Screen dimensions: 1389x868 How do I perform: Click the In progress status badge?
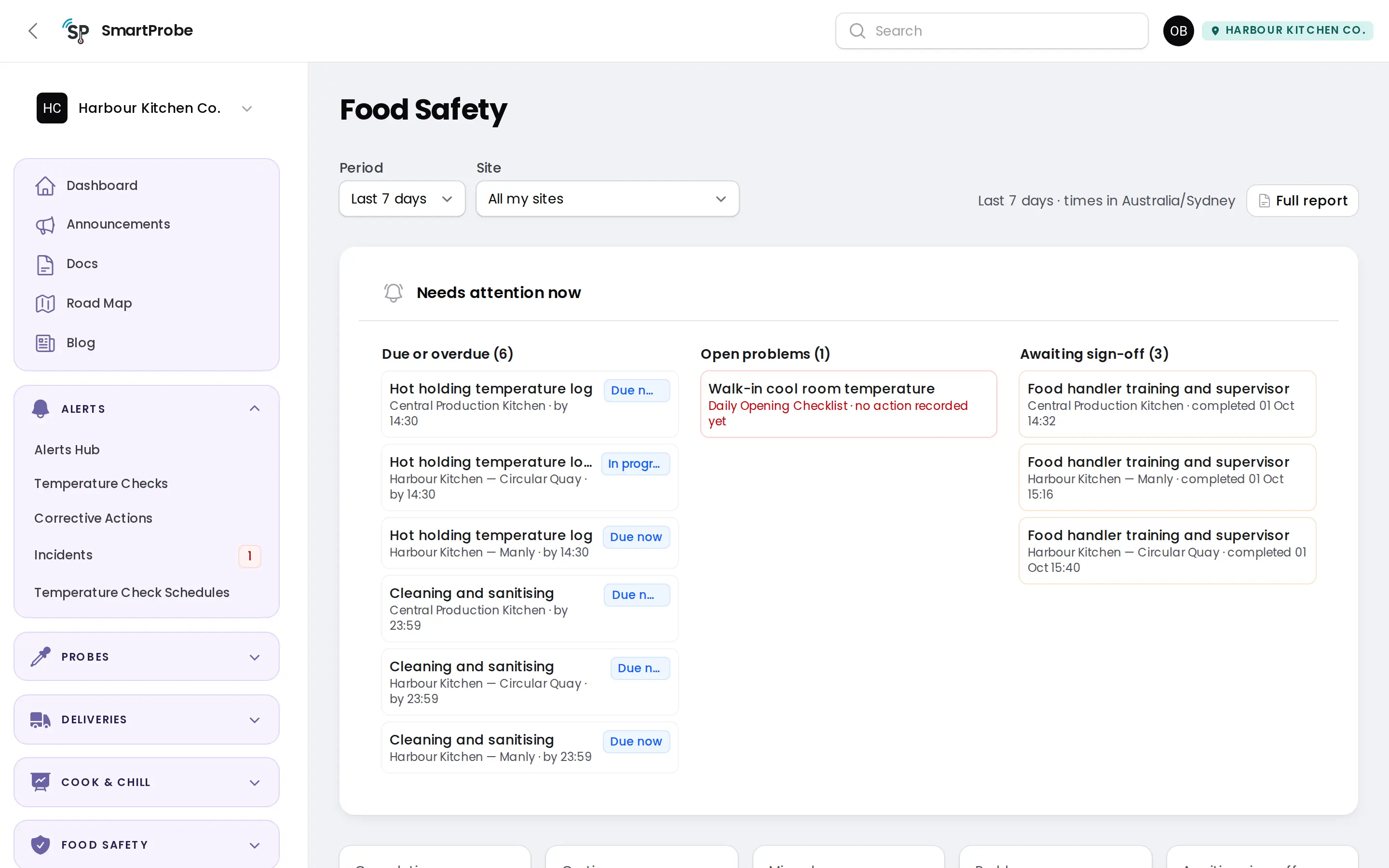tap(635, 464)
